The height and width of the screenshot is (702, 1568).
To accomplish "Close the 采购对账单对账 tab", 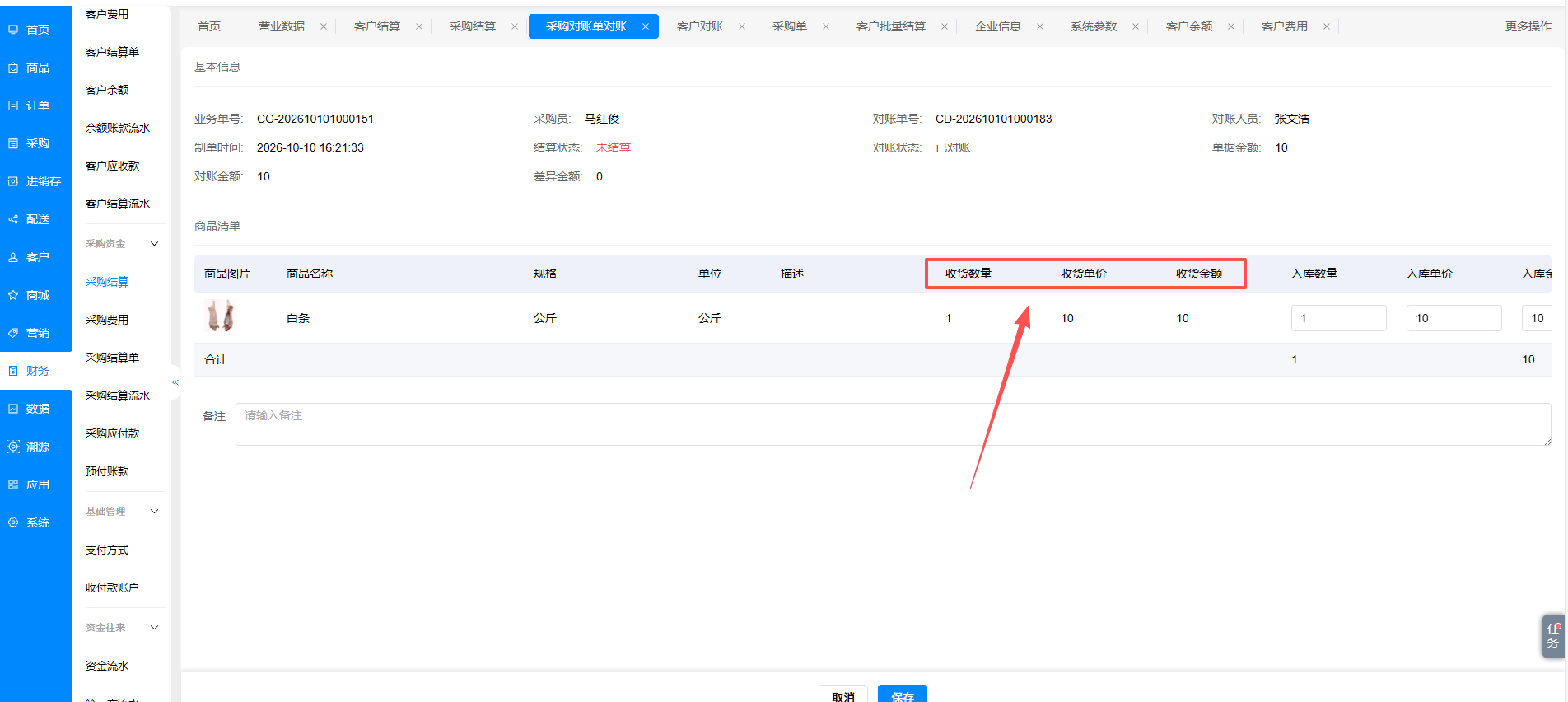I will pyautogui.click(x=646, y=26).
